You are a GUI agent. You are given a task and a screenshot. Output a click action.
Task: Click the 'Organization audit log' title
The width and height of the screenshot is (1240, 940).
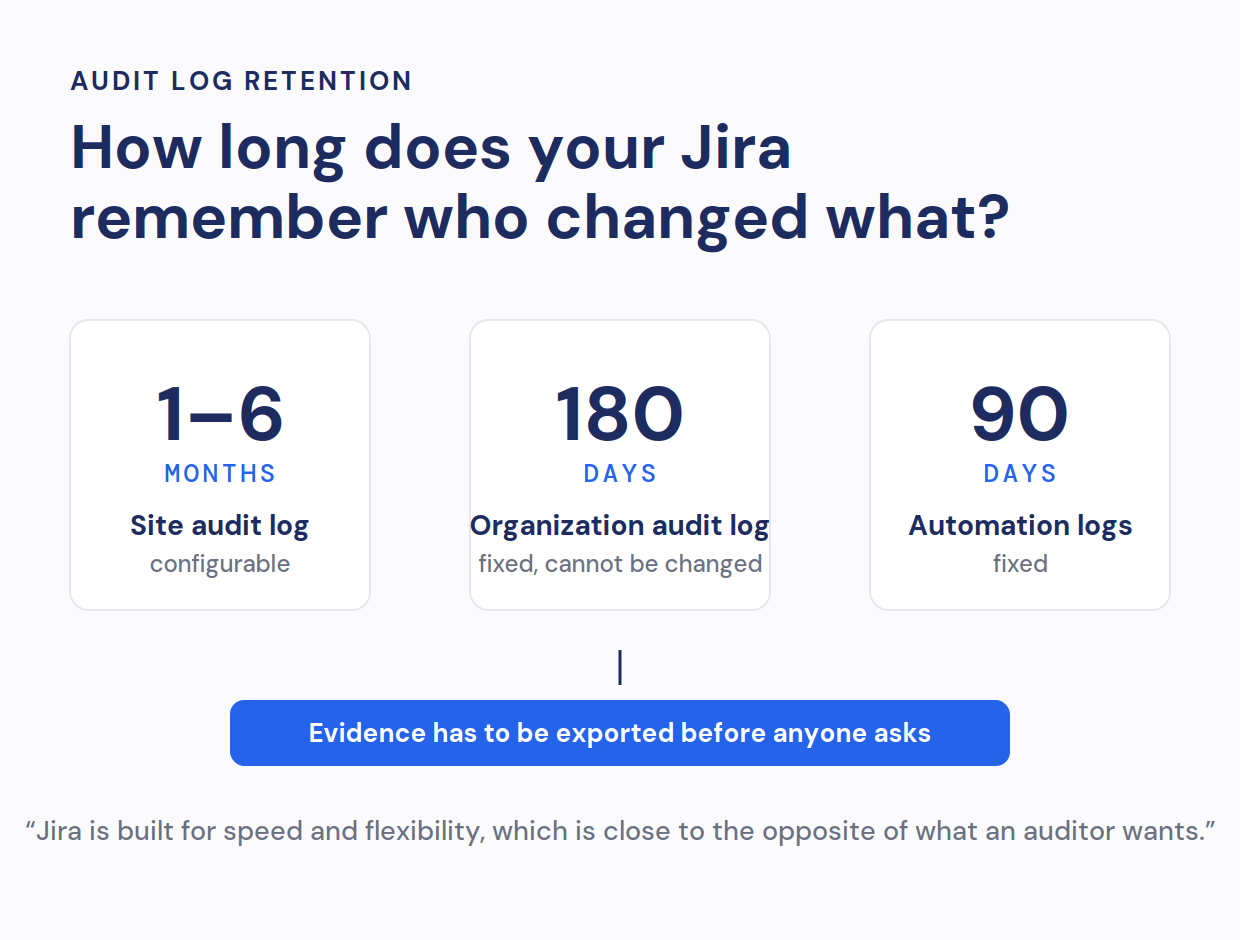tap(620, 526)
